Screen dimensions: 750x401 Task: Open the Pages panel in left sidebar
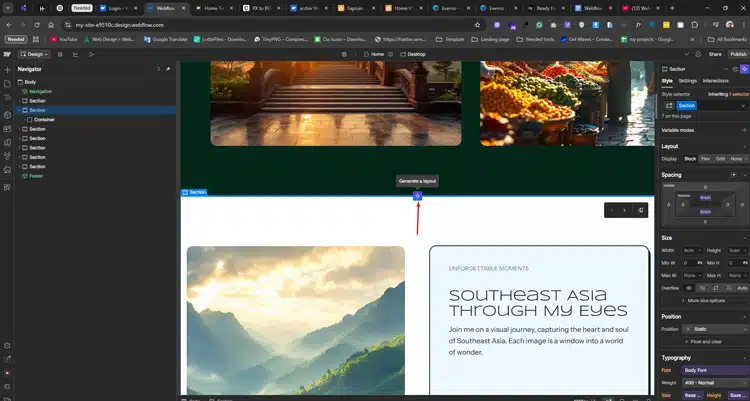coord(7,84)
